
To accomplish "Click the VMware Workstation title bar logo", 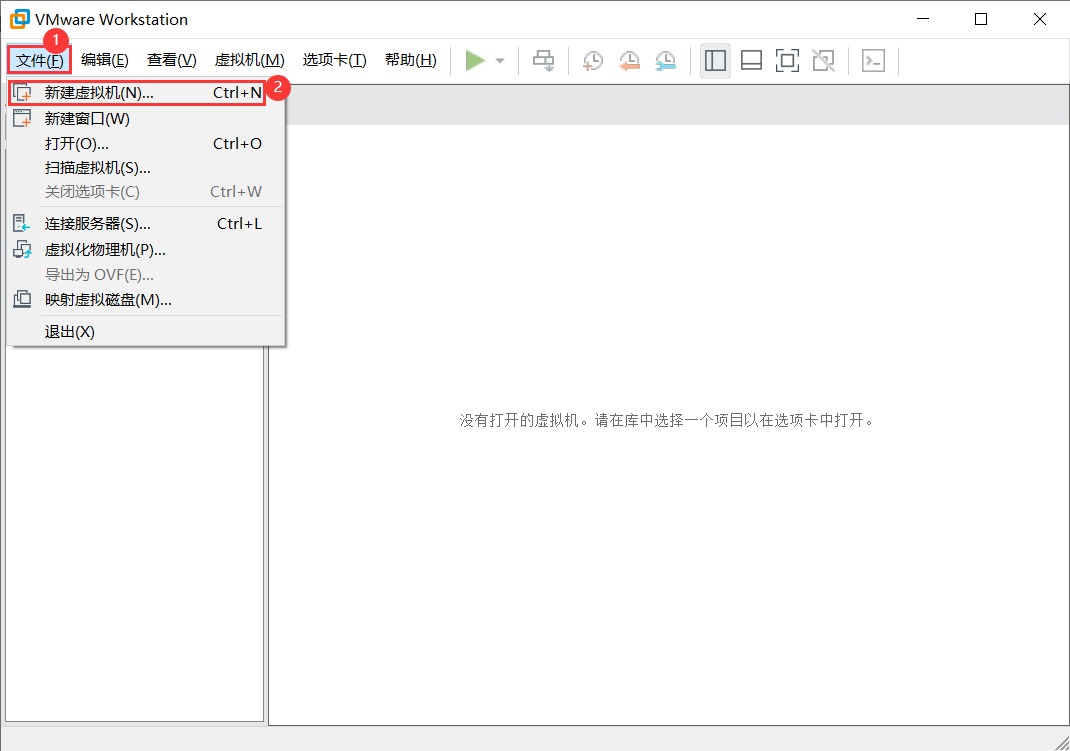I will click(20, 19).
